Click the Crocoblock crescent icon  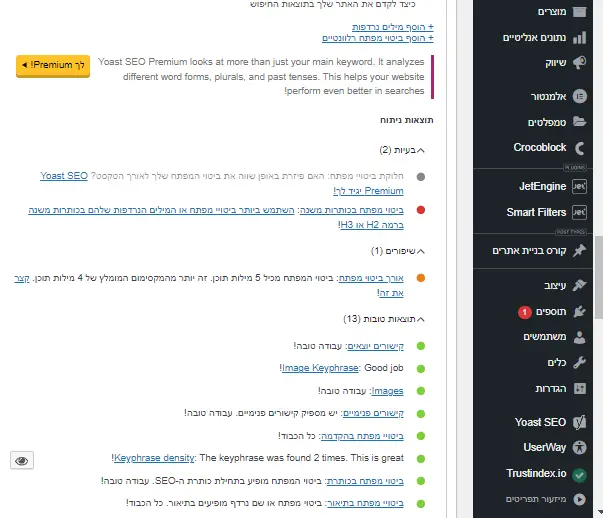click(x=580, y=148)
